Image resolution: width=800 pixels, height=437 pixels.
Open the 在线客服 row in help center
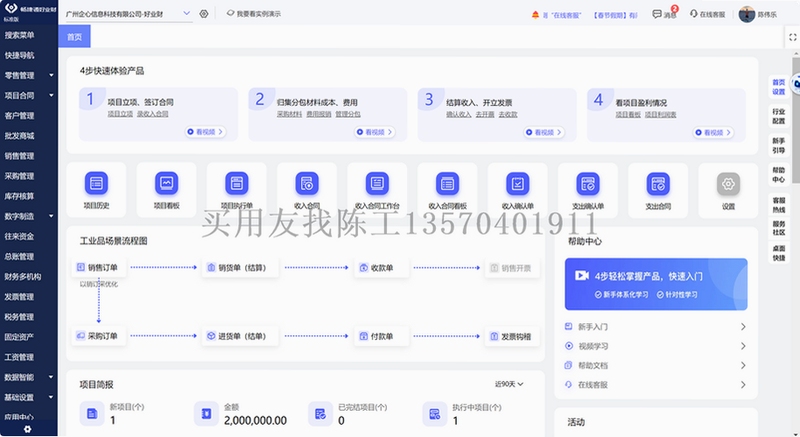tap(656, 385)
